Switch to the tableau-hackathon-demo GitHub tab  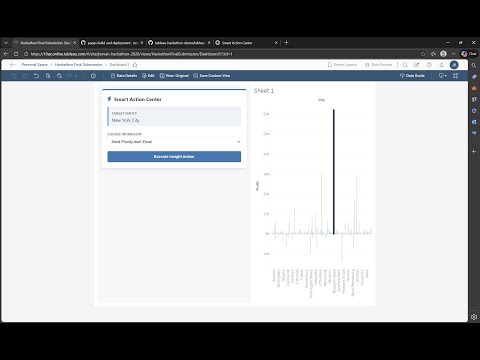tap(179, 43)
